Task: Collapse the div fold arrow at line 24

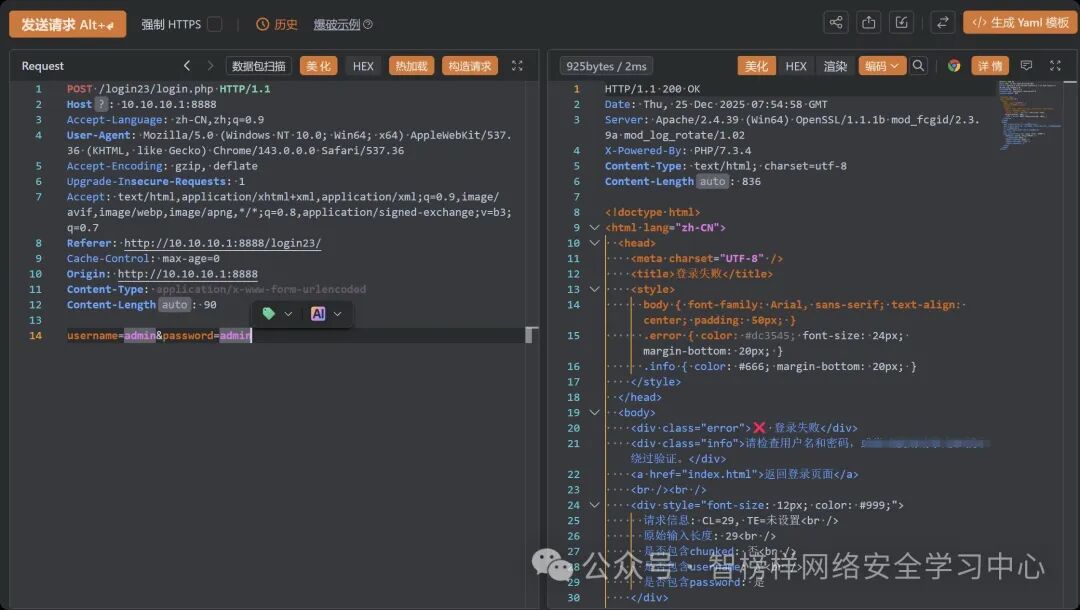Action: 594,505
